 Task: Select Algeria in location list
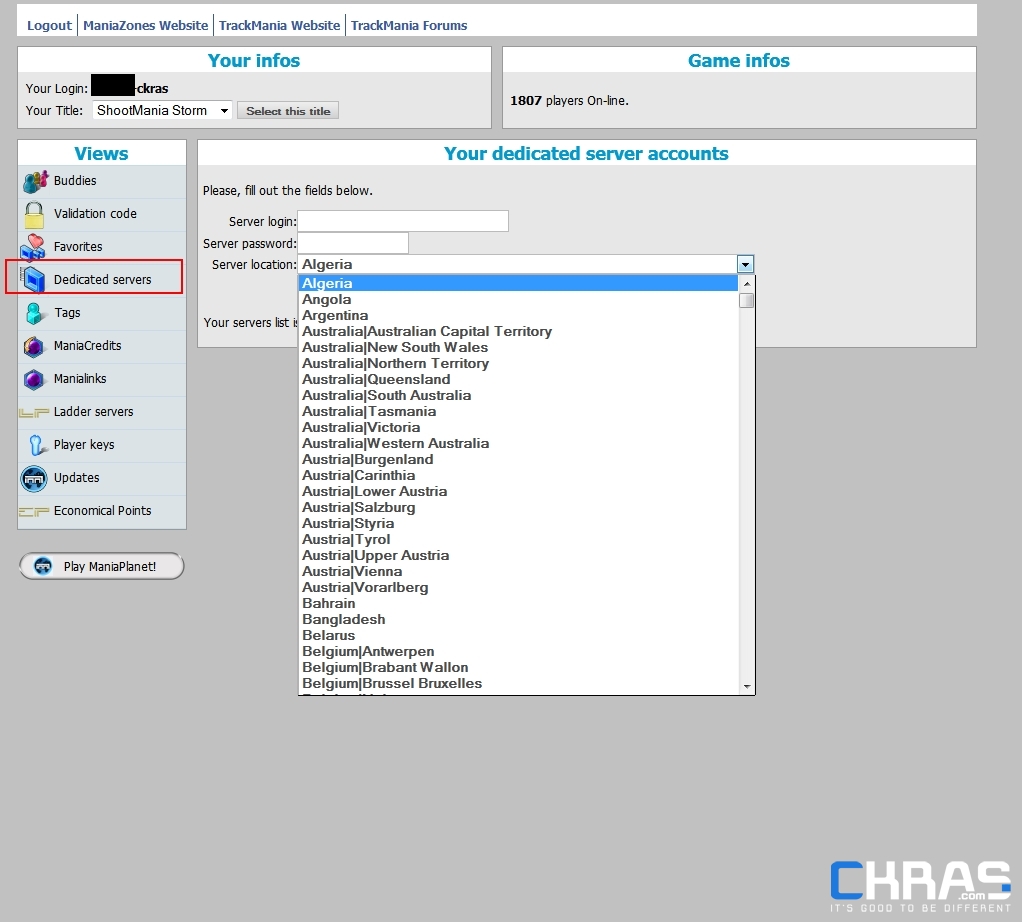(x=518, y=283)
